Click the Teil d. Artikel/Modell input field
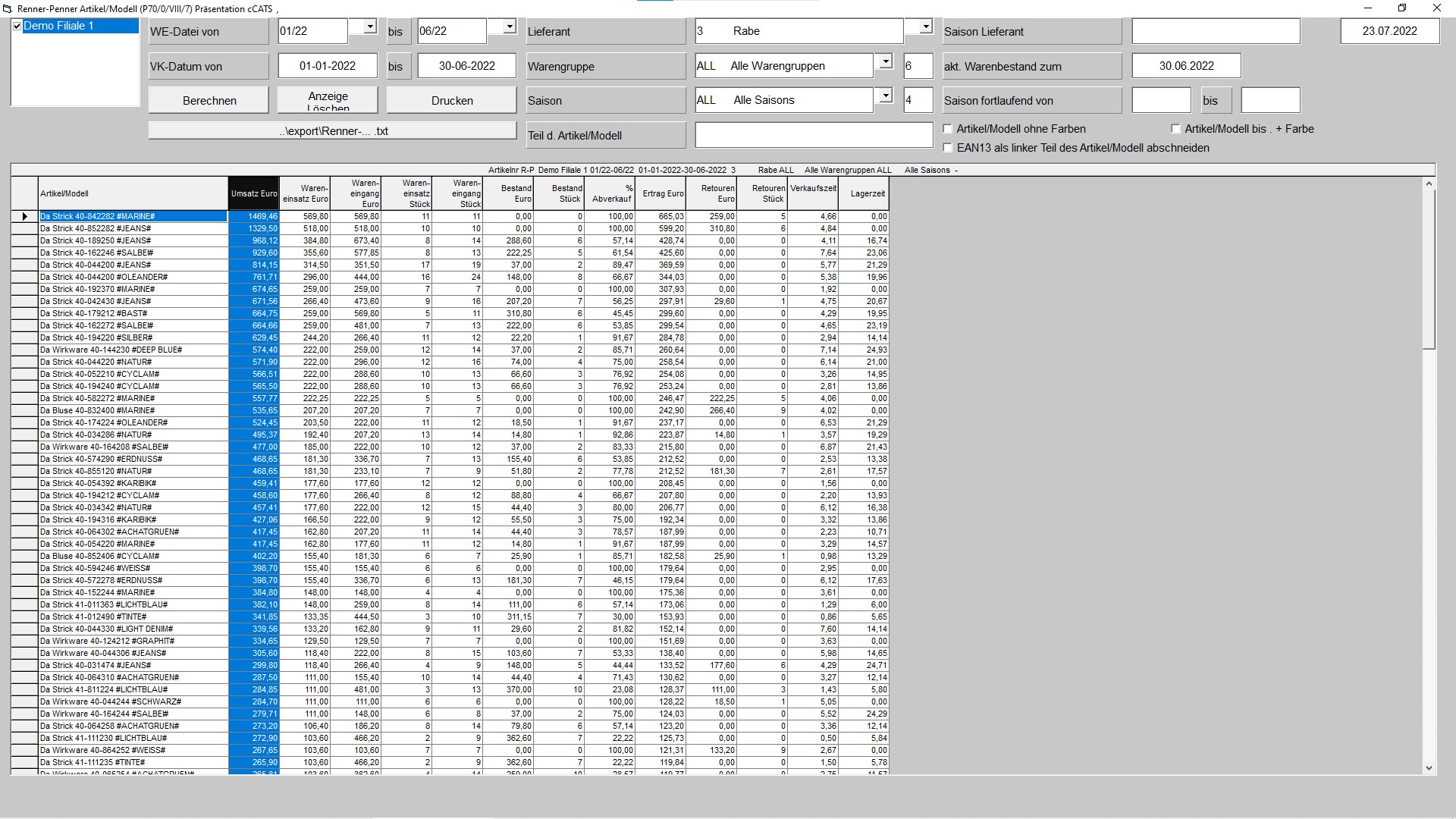 click(813, 134)
